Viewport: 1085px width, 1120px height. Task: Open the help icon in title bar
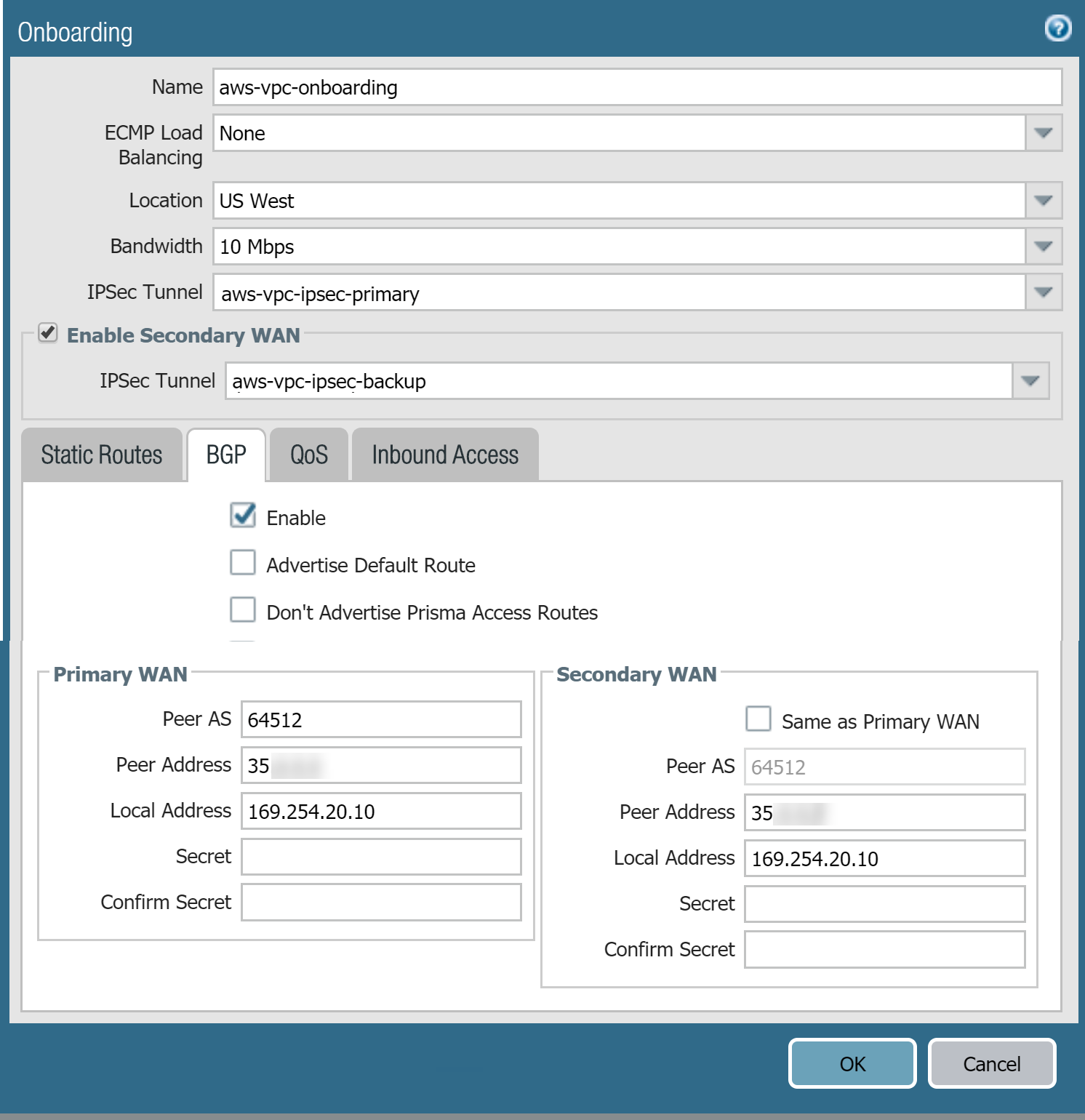coord(1057,28)
